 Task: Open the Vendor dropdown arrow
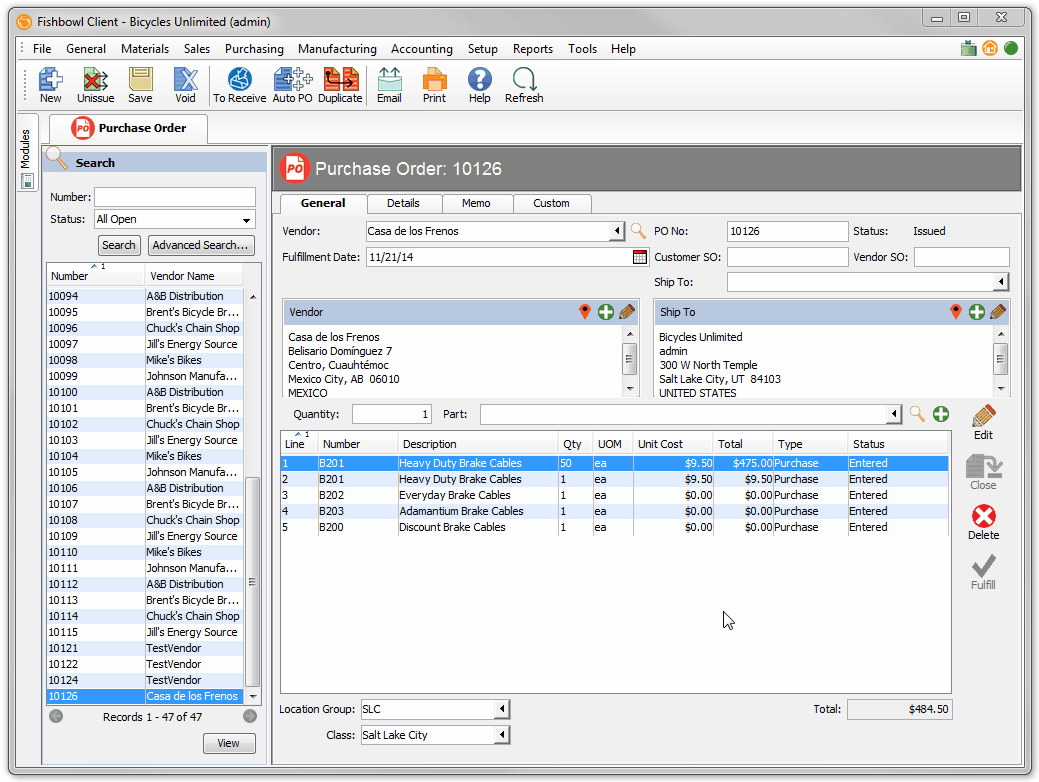tap(618, 231)
